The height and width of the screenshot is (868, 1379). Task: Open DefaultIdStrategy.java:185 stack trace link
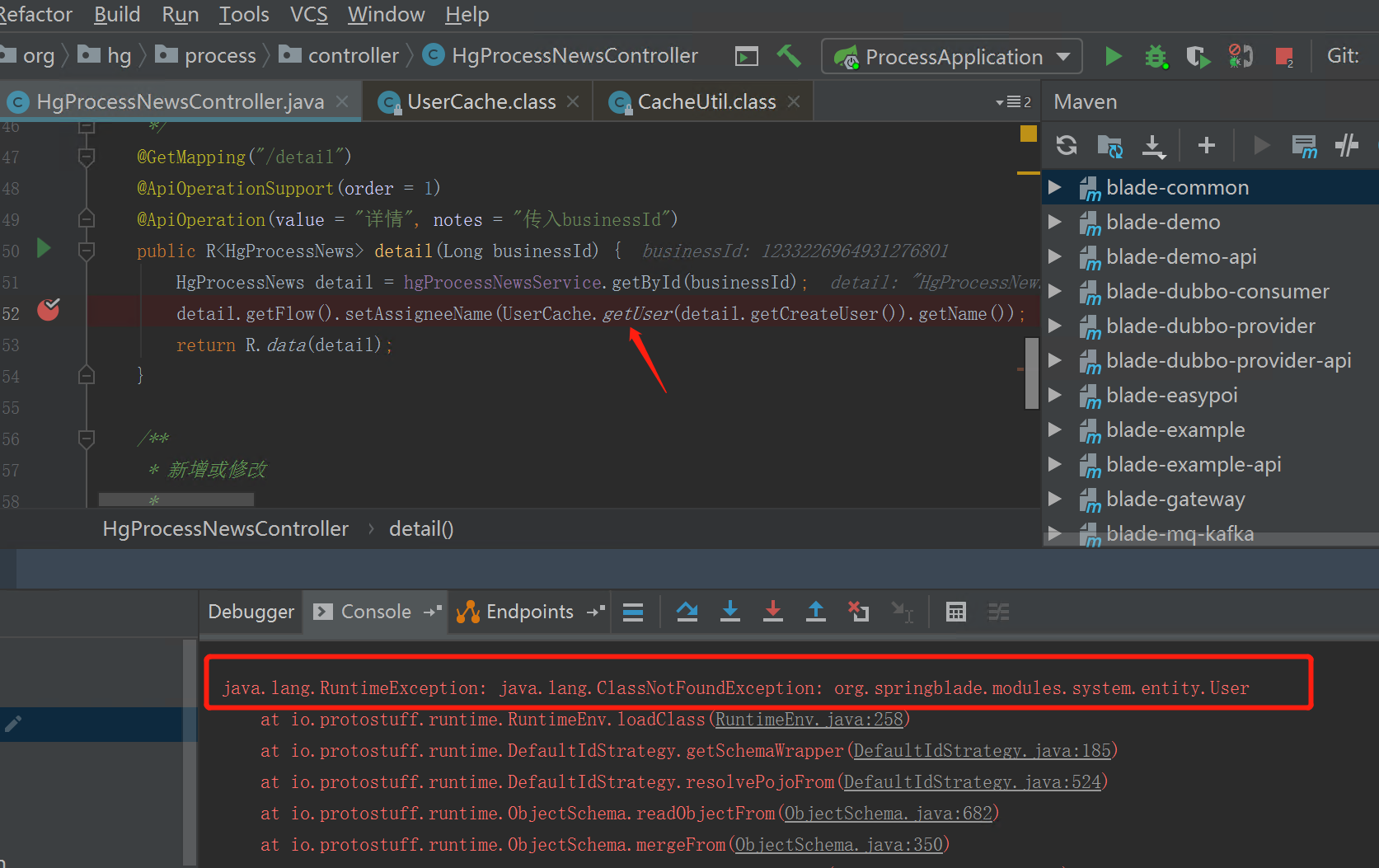pos(982,751)
